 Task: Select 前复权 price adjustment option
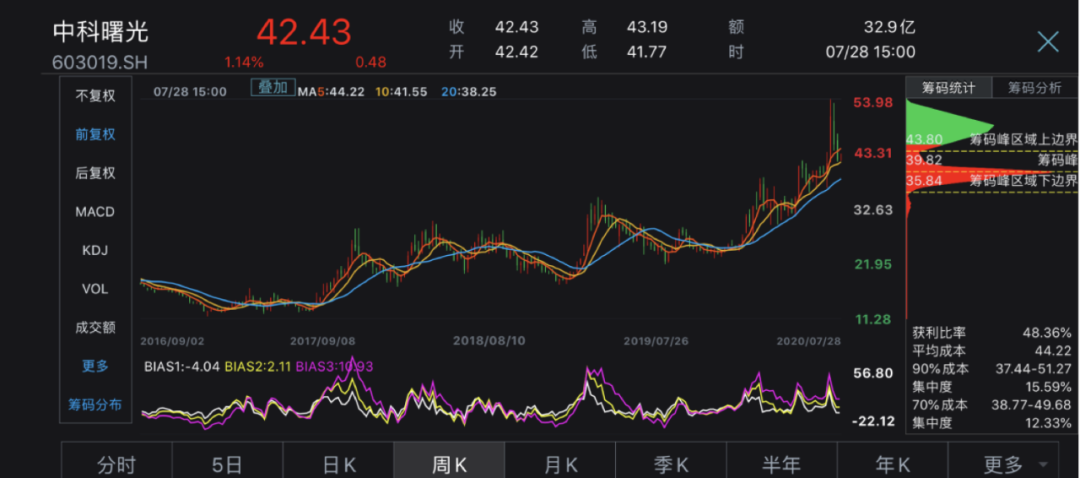(x=95, y=134)
